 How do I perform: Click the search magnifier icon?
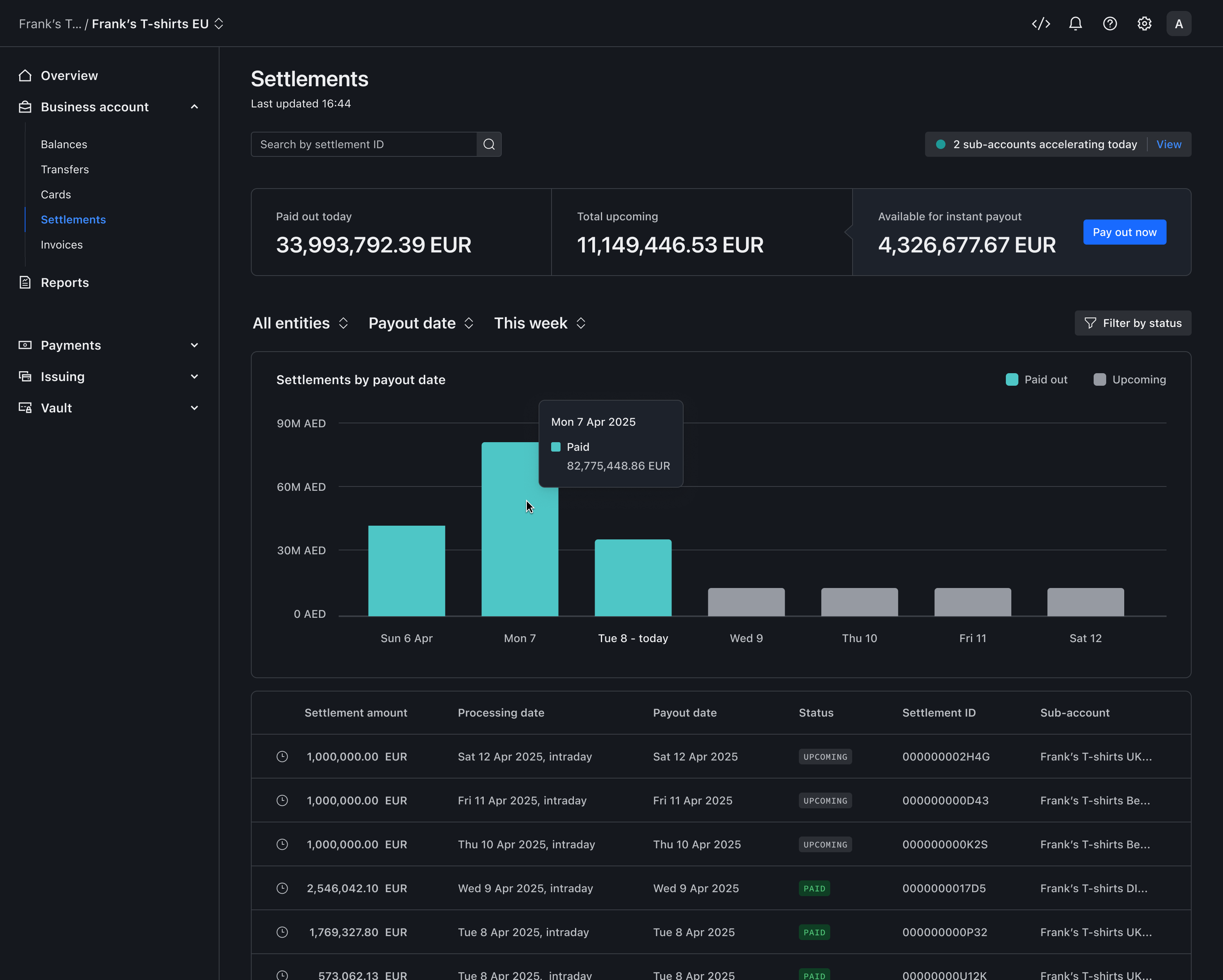click(x=489, y=145)
